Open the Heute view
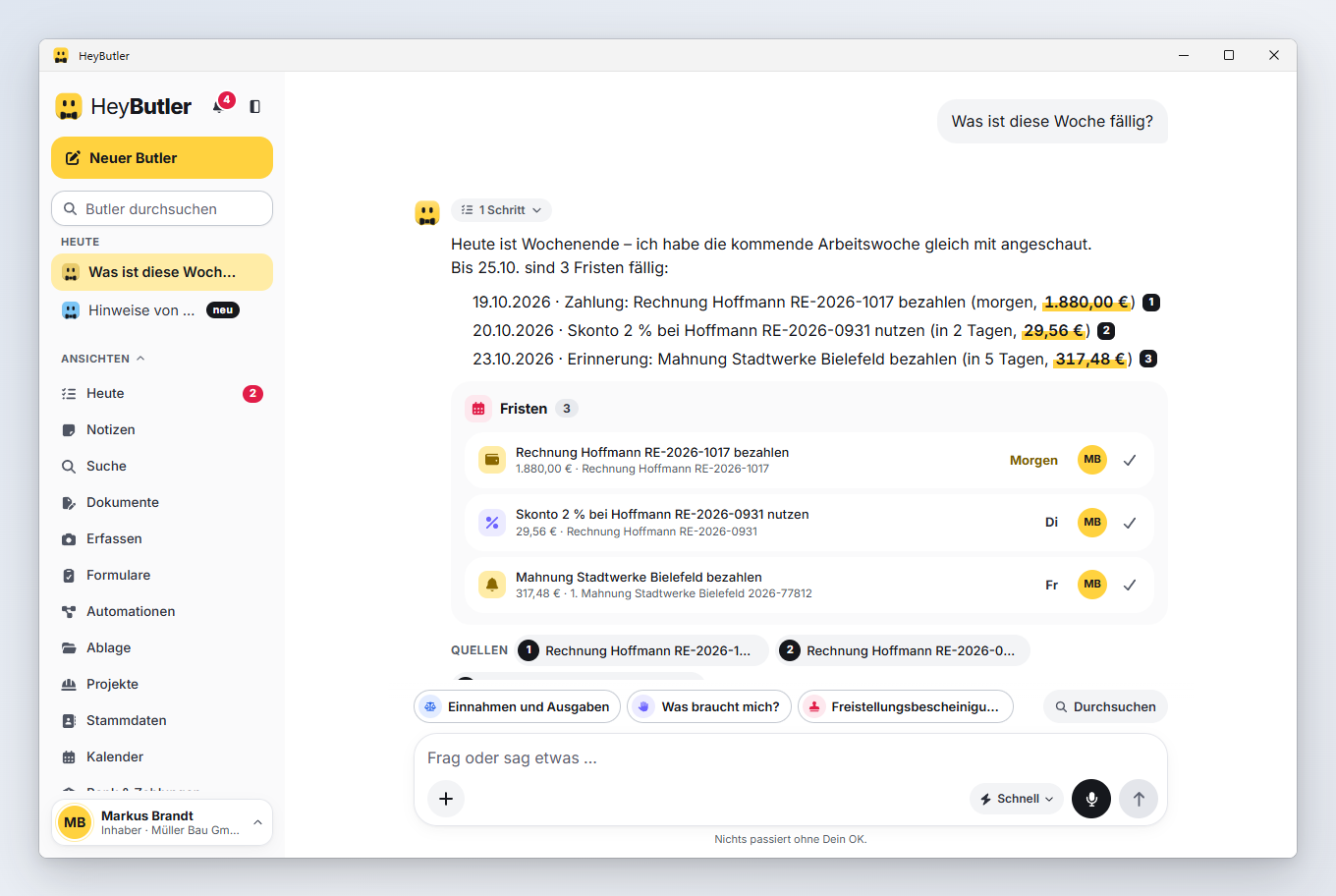 click(x=162, y=394)
